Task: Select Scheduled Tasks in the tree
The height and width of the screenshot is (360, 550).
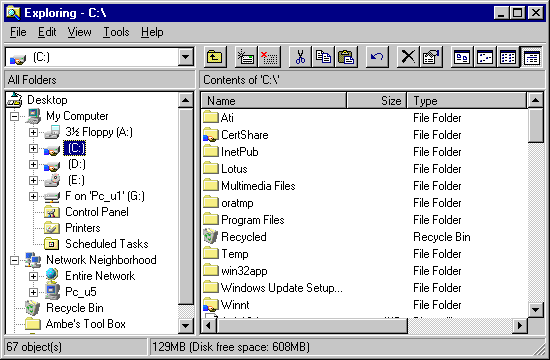Action: [107, 244]
